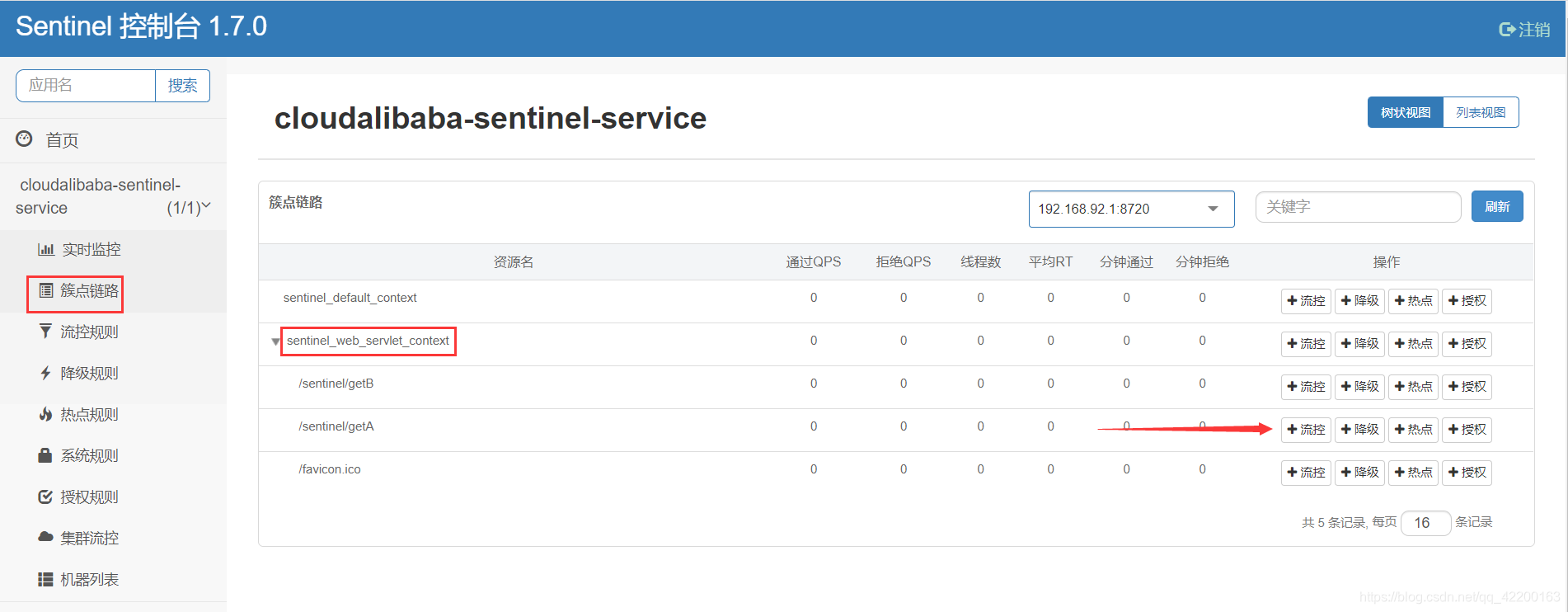The image size is (1568, 612).
Task: Click the 资源名 column header
Action: [x=514, y=262]
